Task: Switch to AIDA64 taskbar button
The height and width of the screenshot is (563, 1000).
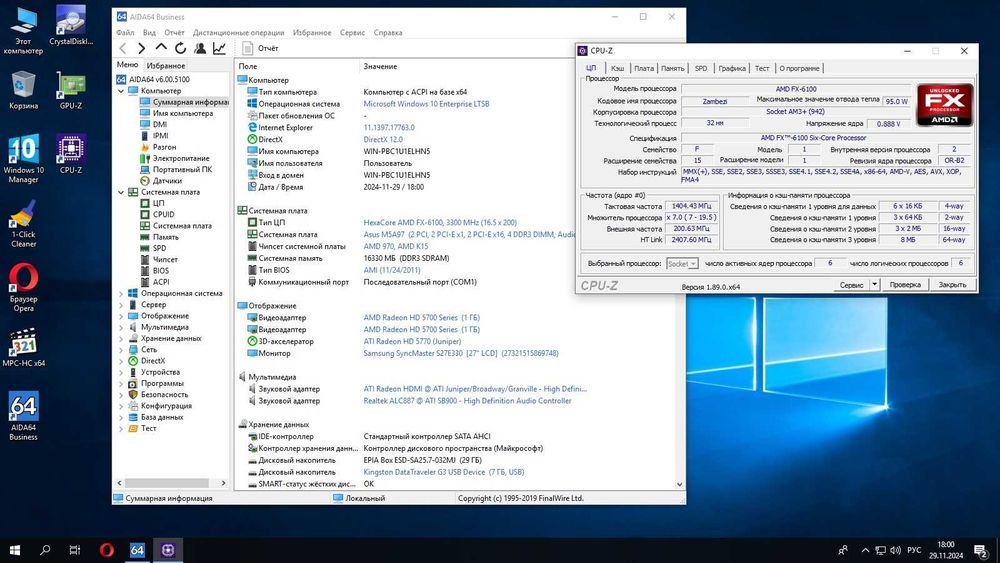Action: pos(137,550)
